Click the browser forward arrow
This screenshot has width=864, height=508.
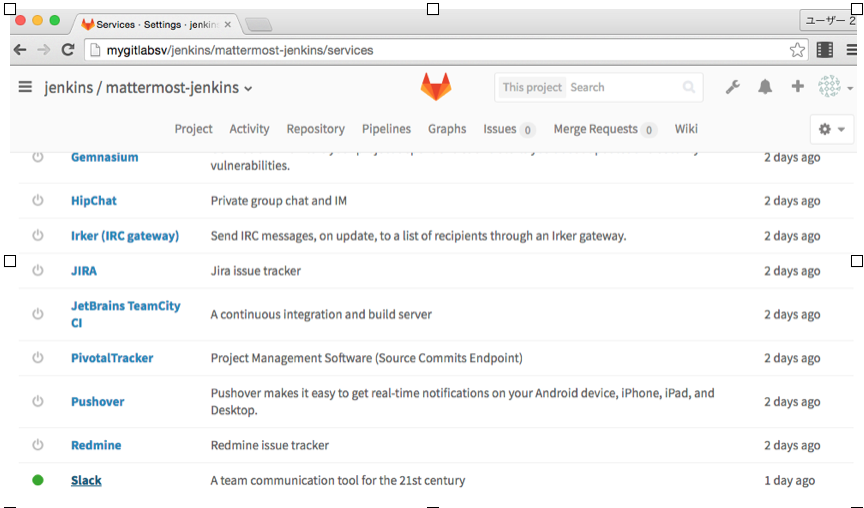point(44,50)
